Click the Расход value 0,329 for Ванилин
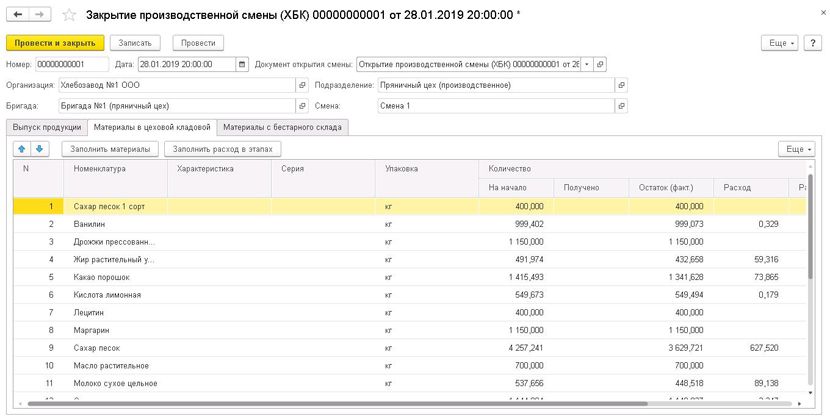Viewport: 830px width, 419px height. point(769,224)
